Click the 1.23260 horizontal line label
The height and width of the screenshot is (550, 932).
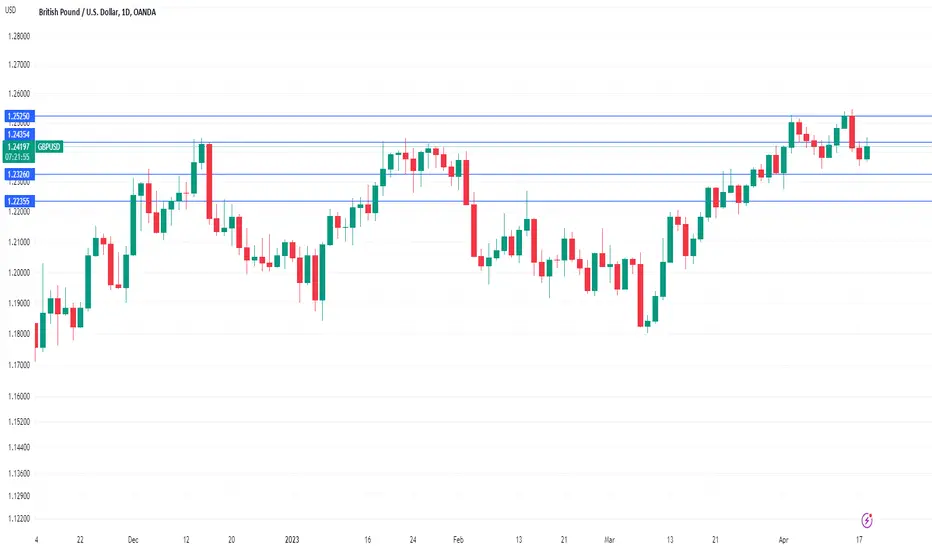19,174
